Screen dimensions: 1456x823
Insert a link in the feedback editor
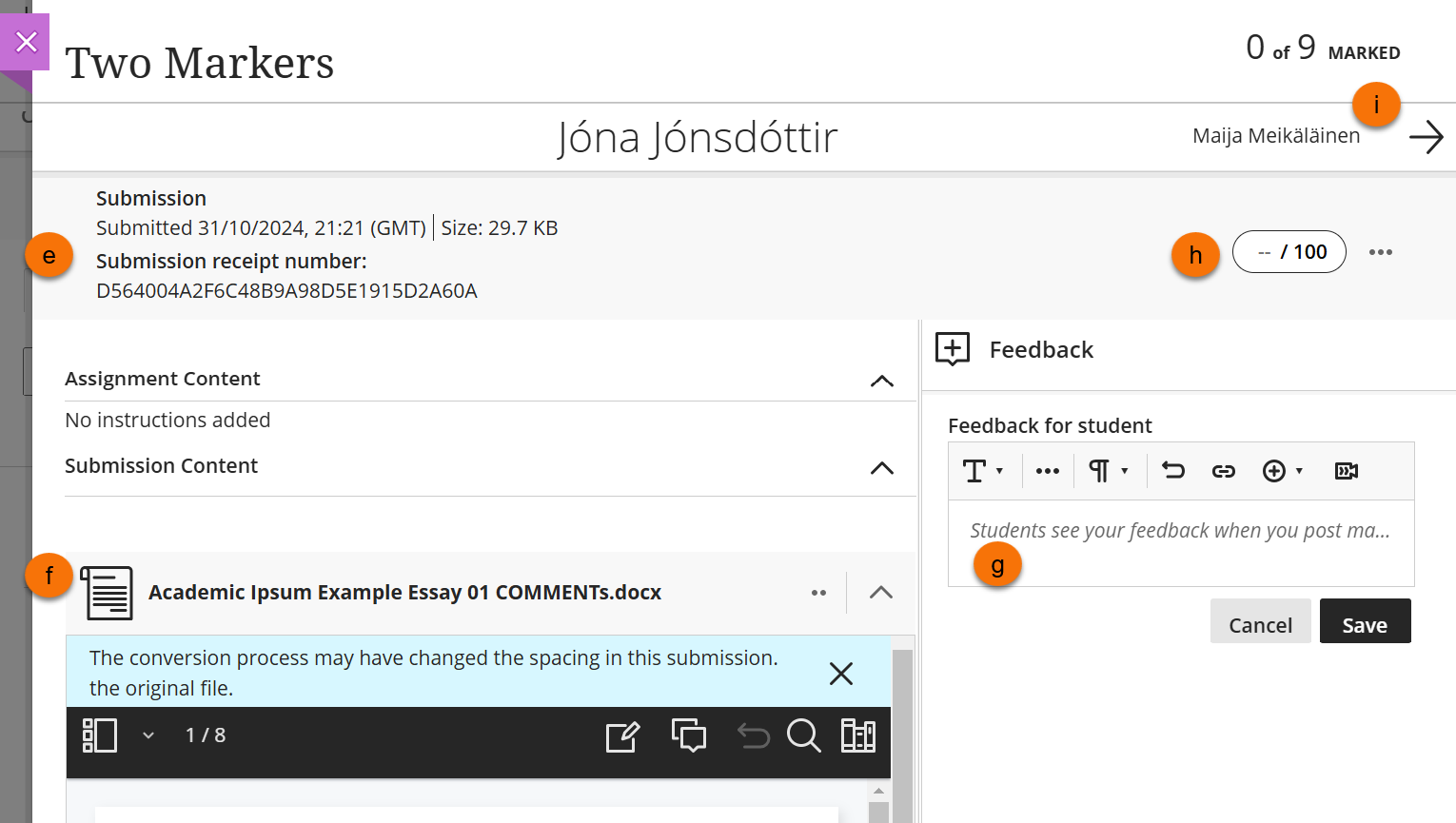1223,470
